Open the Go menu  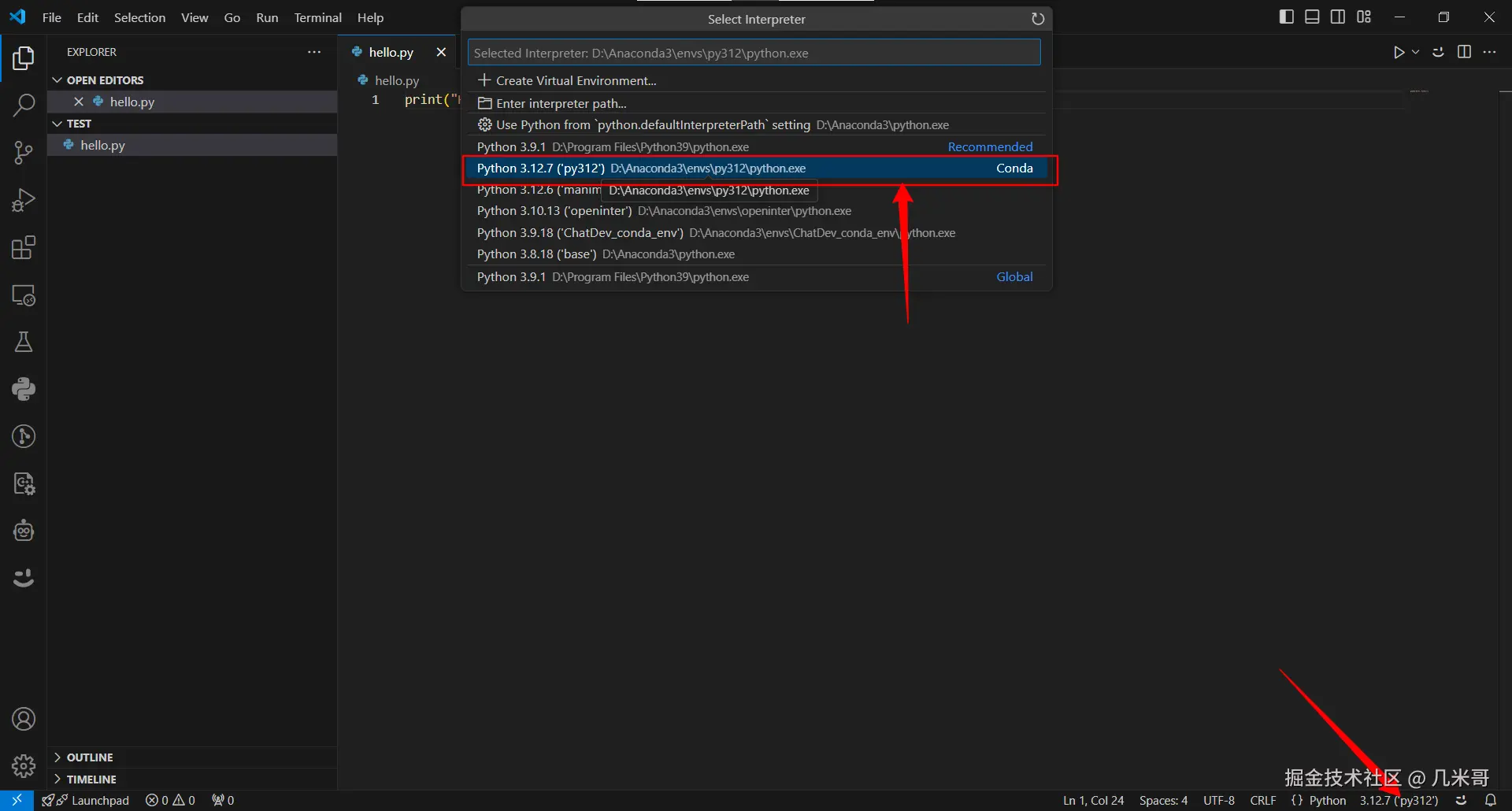coord(232,17)
